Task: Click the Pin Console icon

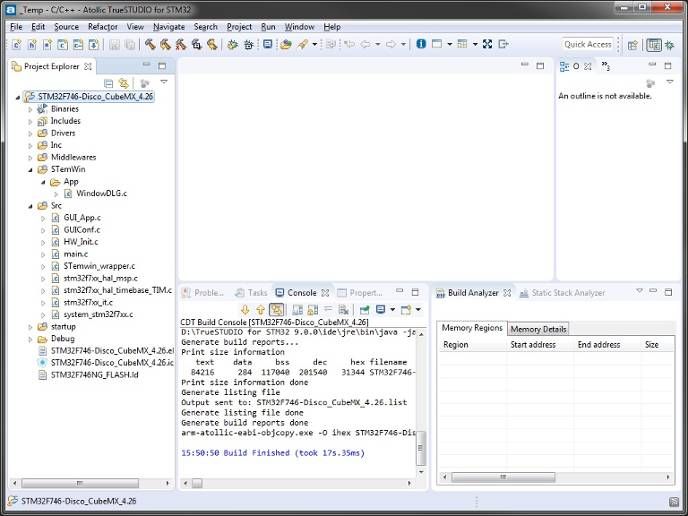Action: click(364, 310)
